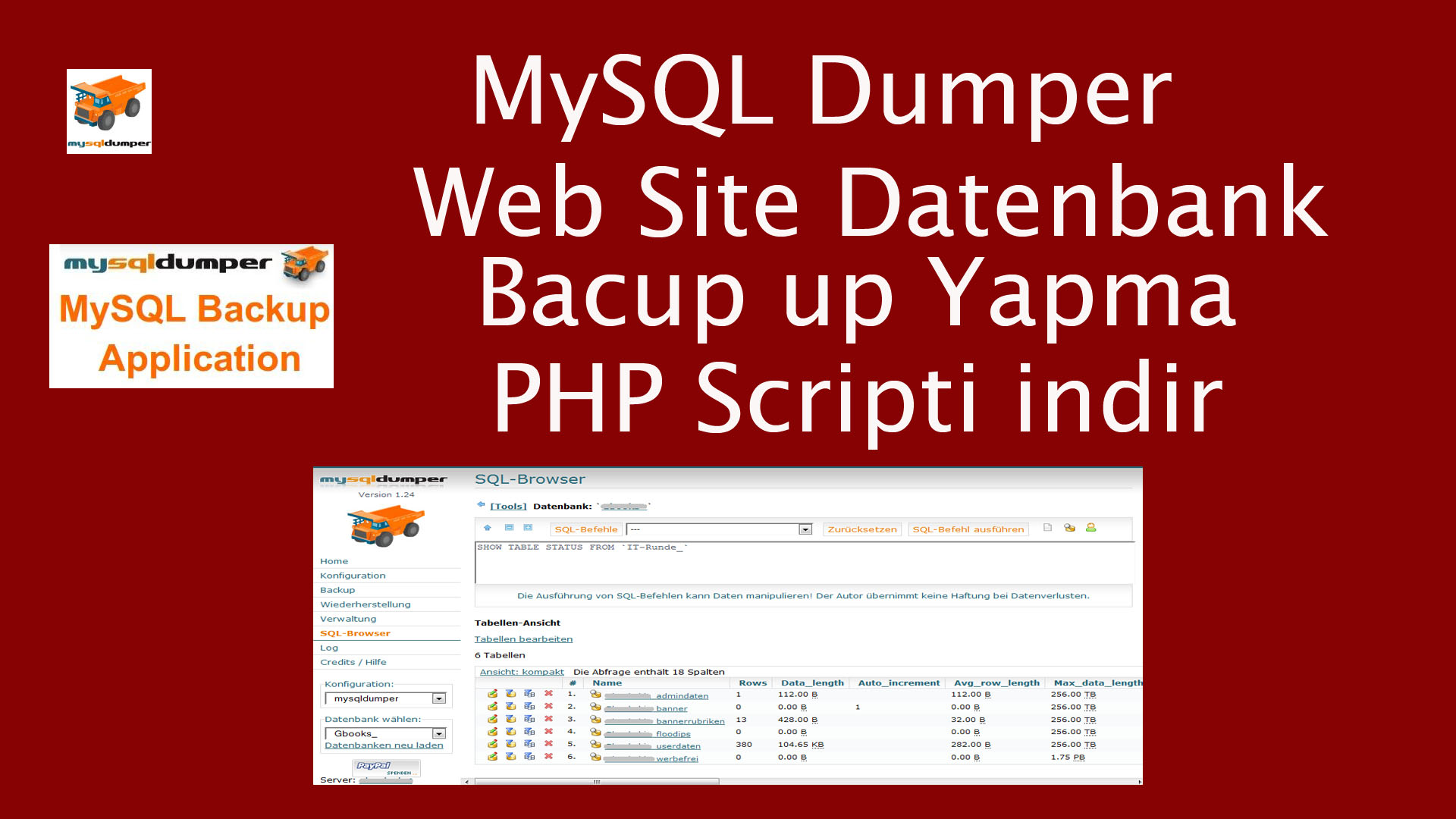
Task: Click the home icon in SQL toolbar
Action: (488, 528)
